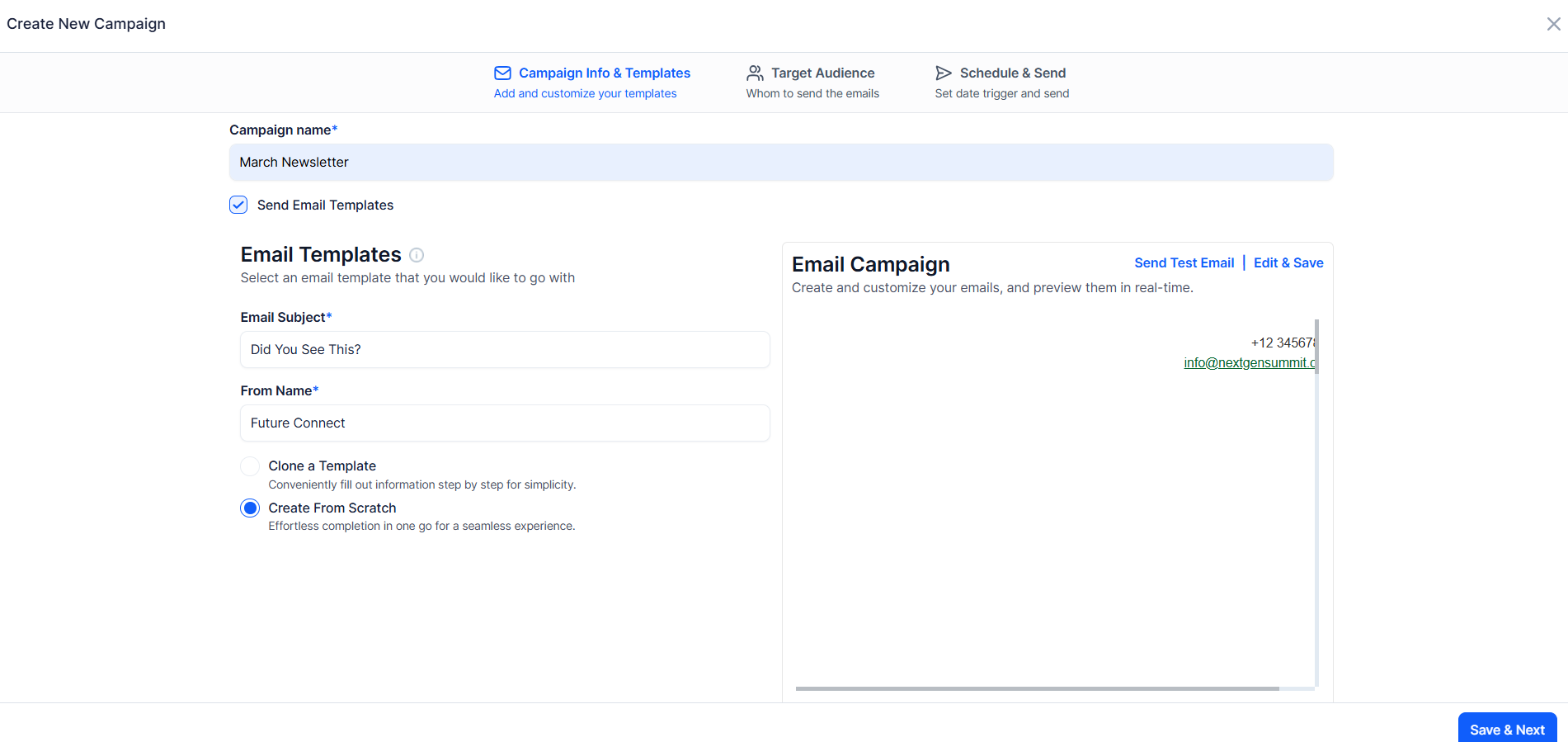1568x742 pixels.
Task: Go to the Schedule & Send step
Action: coord(1013,73)
